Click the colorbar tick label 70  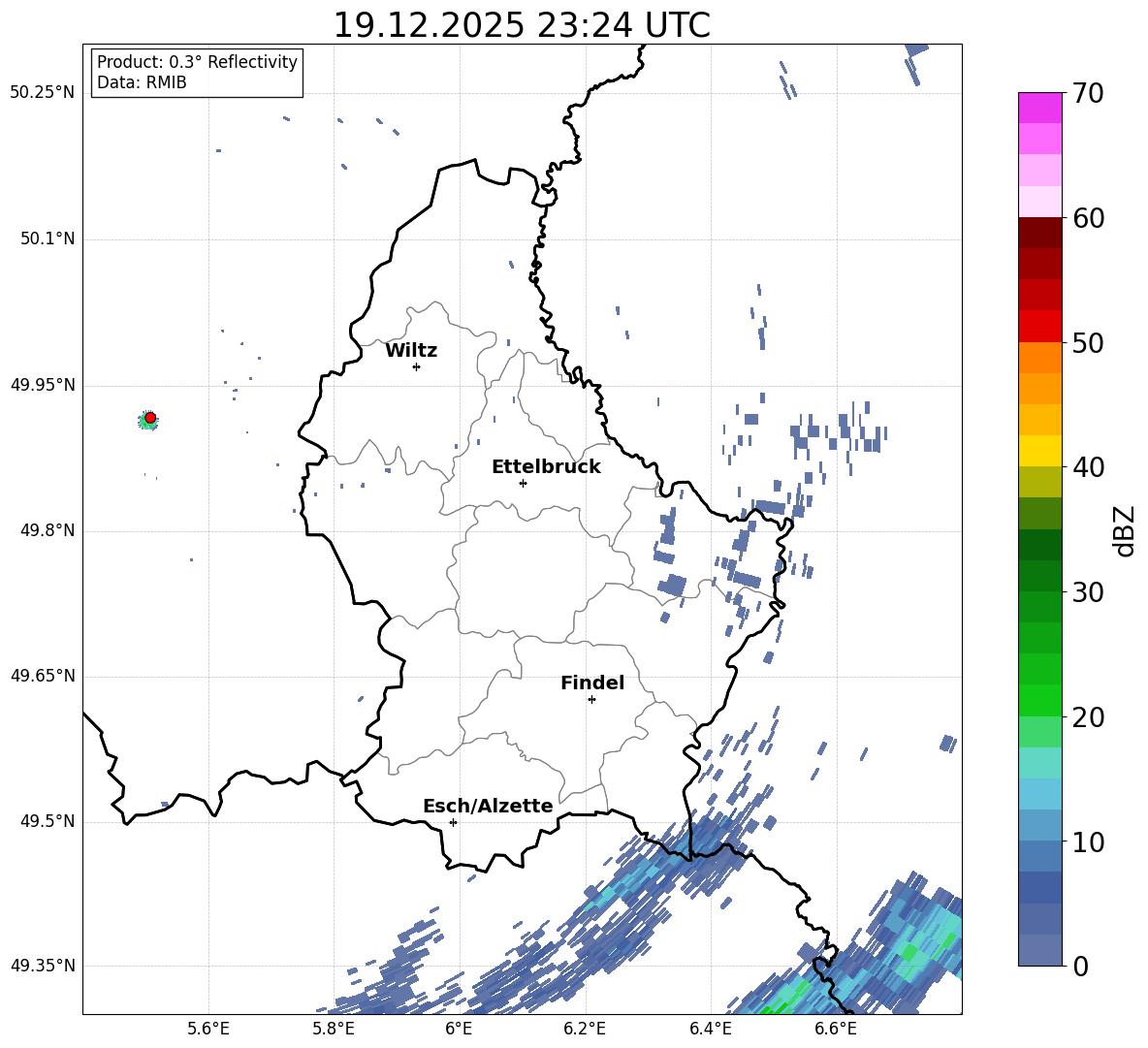(1089, 94)
